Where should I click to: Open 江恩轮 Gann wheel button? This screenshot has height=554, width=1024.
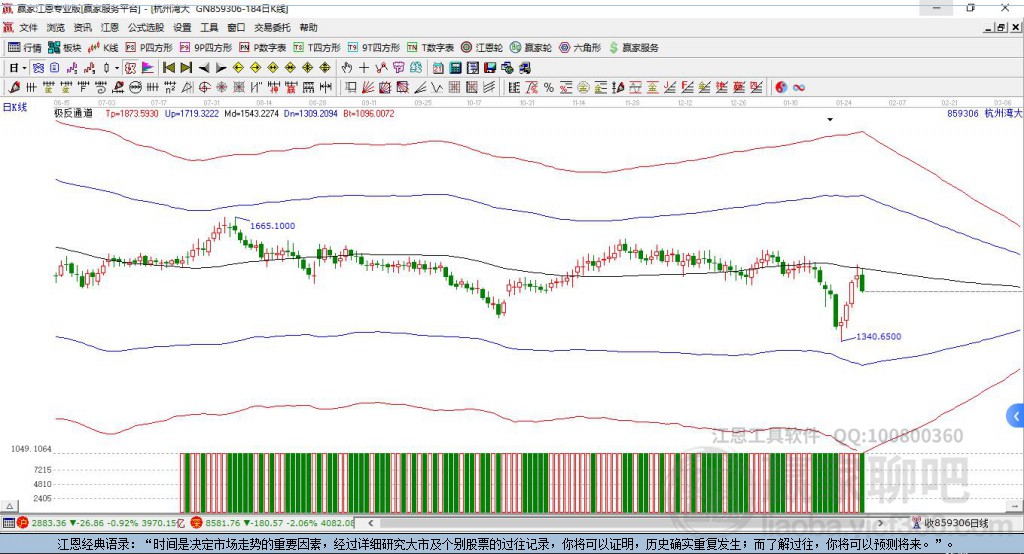click(x=483, y=47)
